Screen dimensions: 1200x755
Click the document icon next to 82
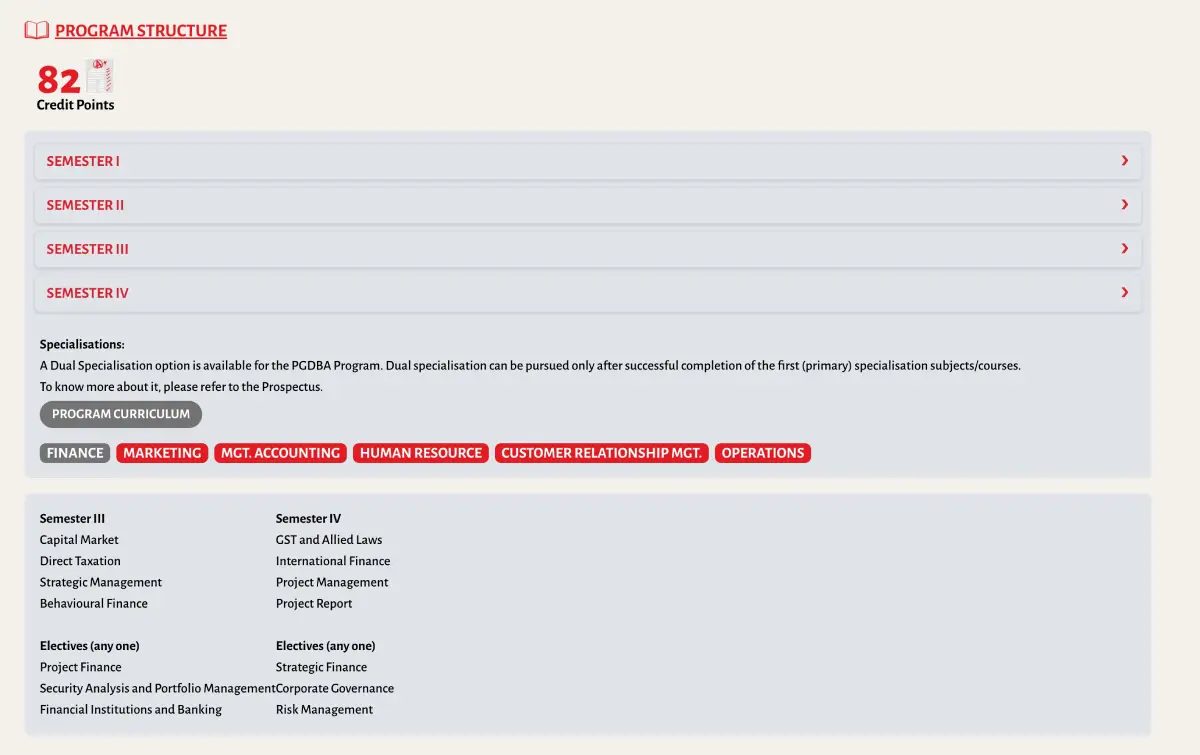click(99, 76)
